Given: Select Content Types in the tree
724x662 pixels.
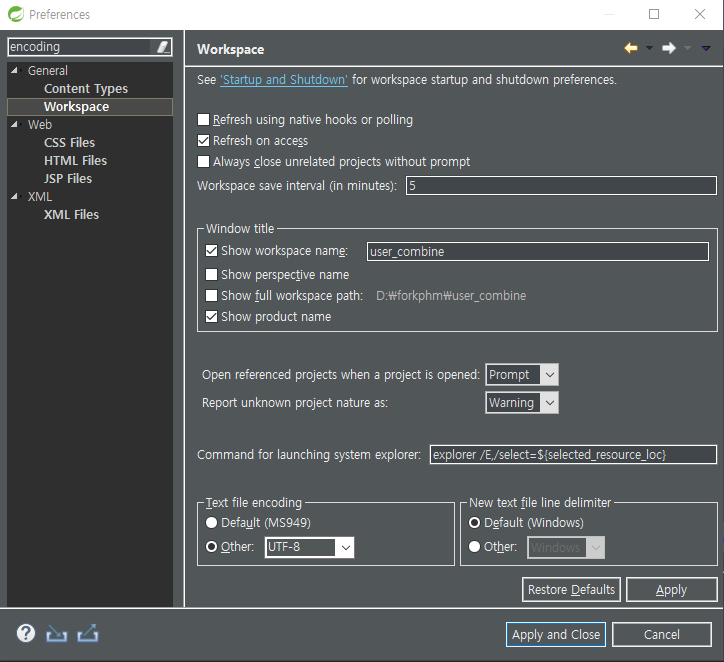Looking at the screenshot, I should [86, 89].
